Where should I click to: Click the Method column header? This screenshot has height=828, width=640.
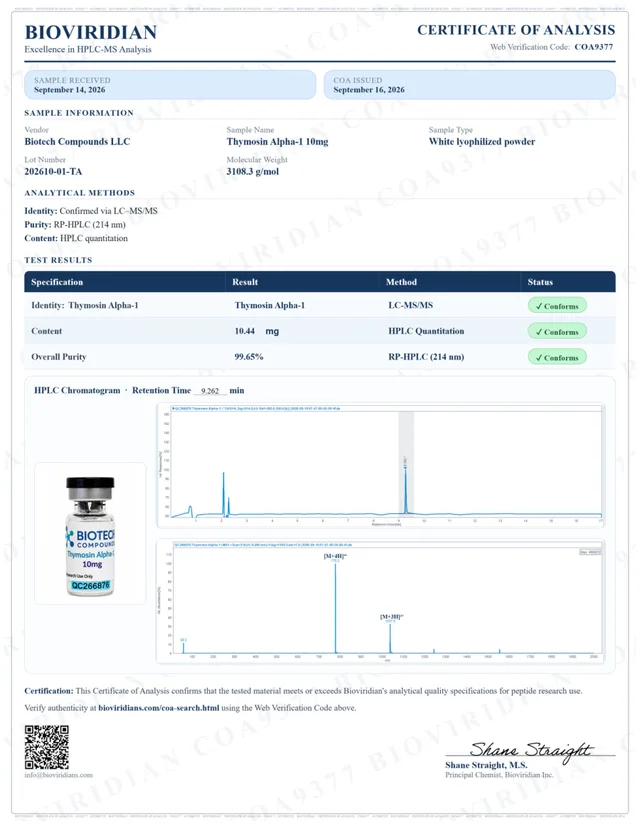401,282
